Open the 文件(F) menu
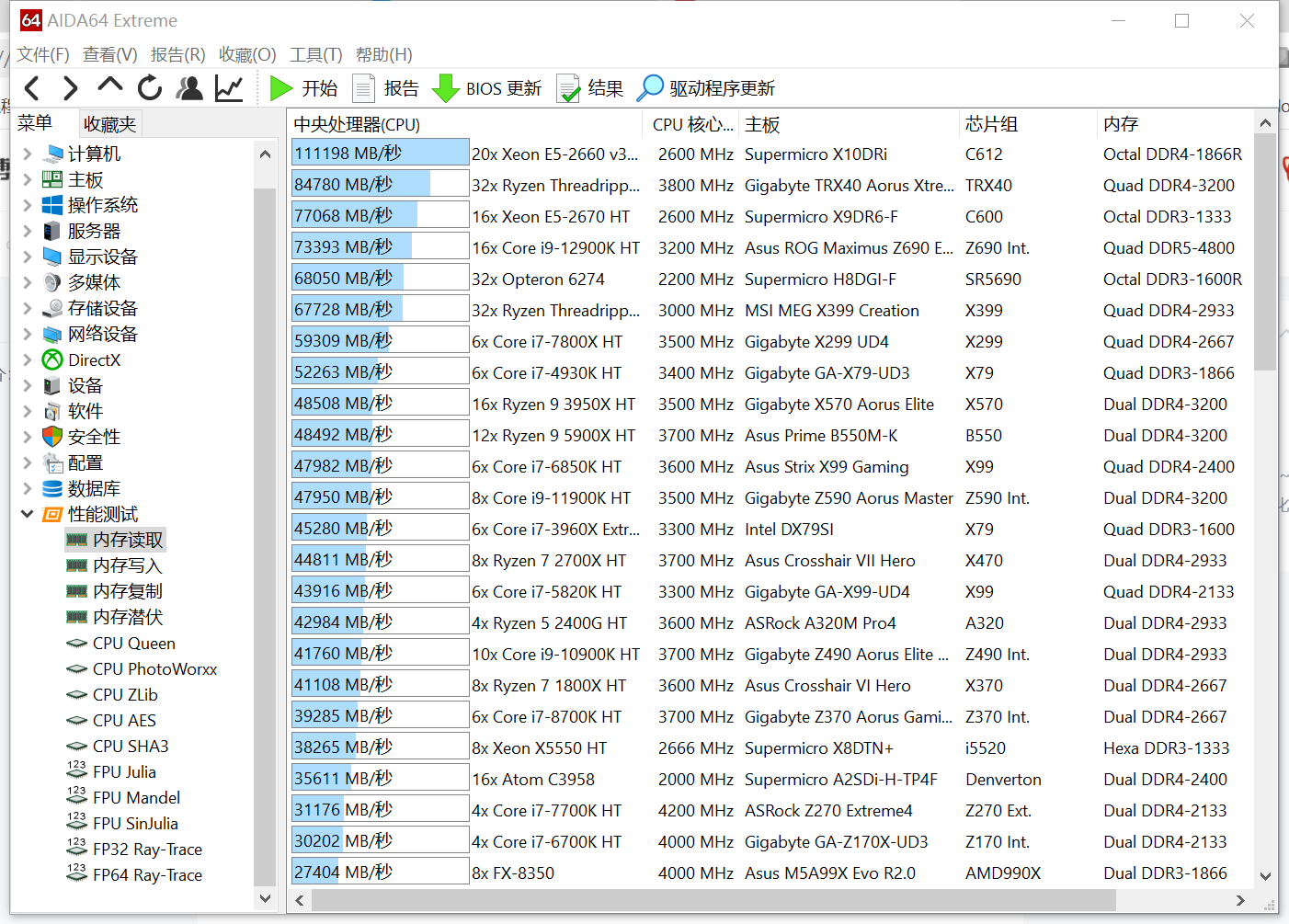 tap(43, 55)
